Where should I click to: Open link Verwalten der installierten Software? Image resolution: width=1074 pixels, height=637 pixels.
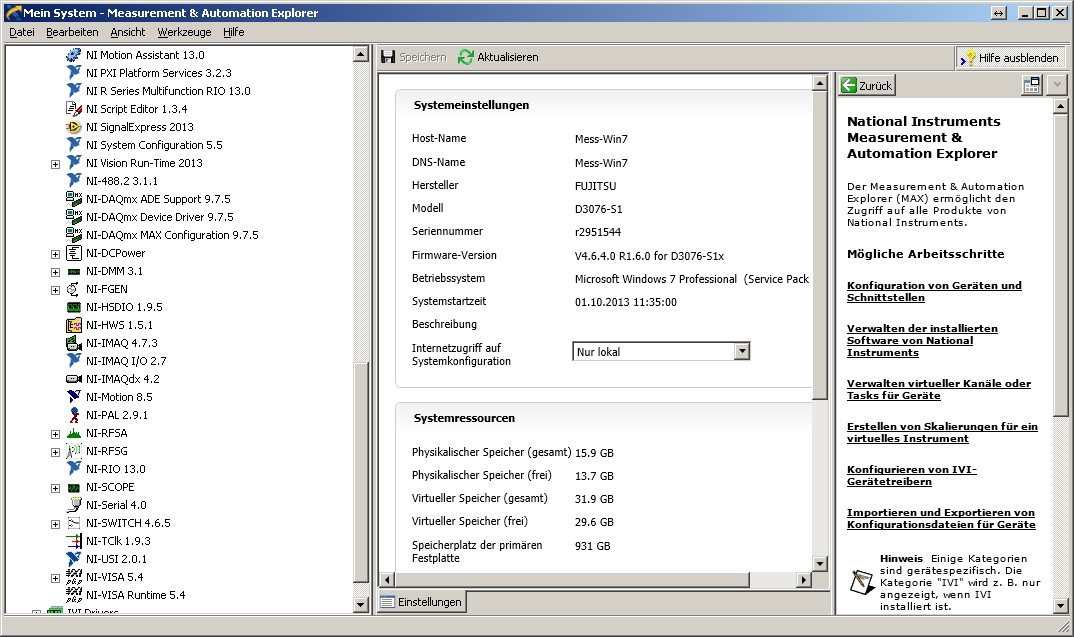[x=922, y=340]
